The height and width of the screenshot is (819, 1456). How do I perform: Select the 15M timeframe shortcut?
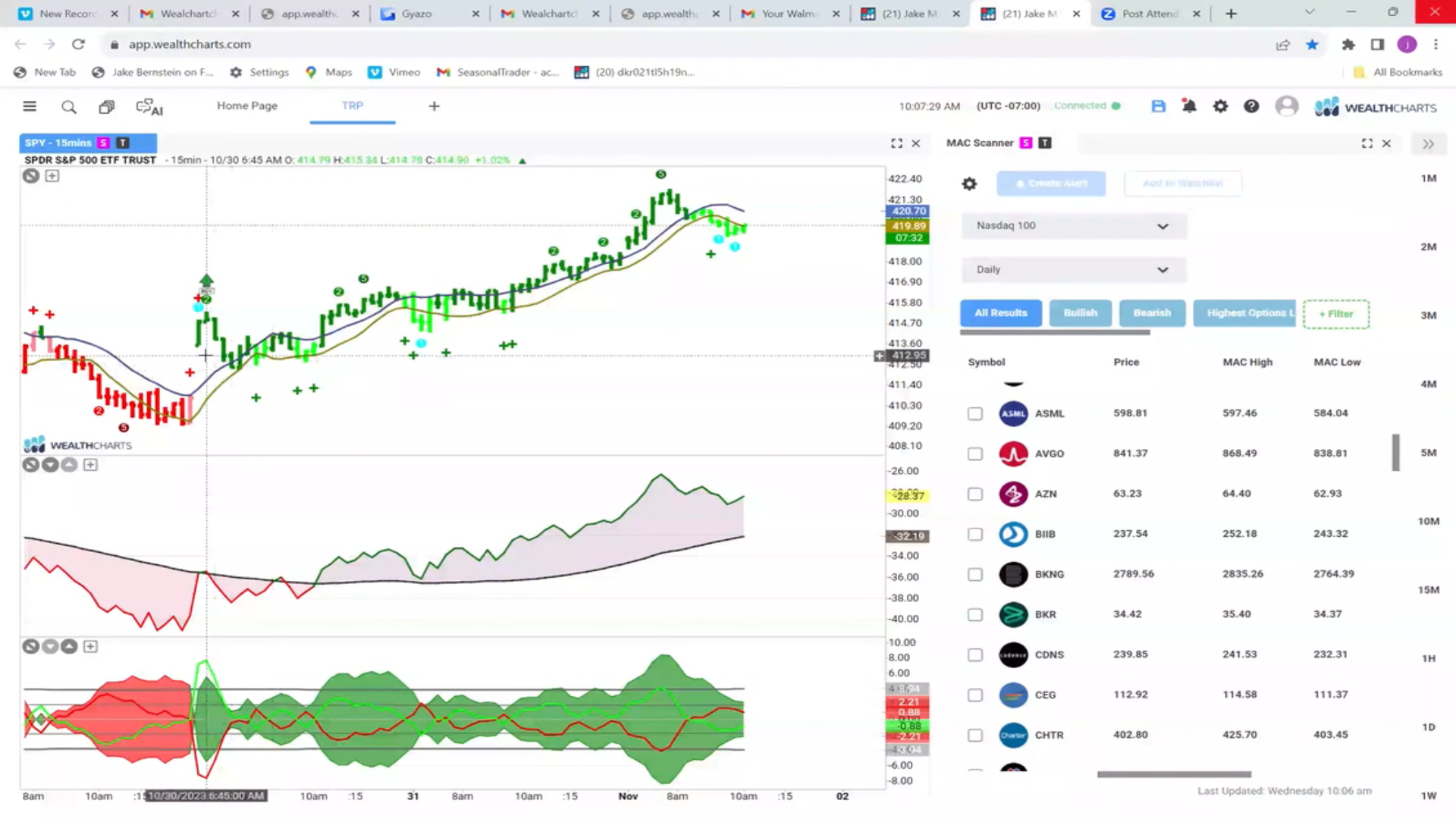coord(1429,590)
